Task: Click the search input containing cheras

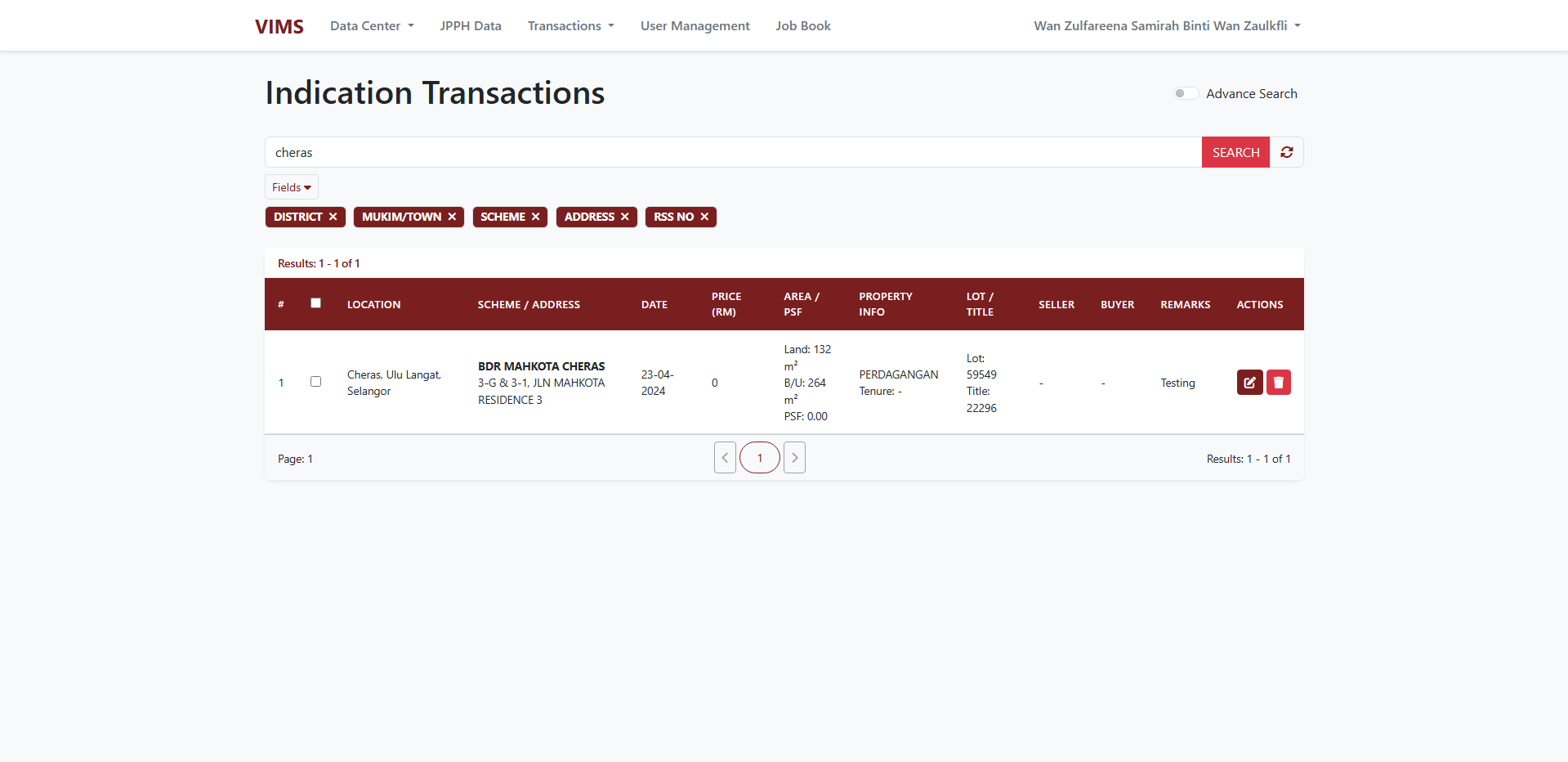Action: (732, 153)
